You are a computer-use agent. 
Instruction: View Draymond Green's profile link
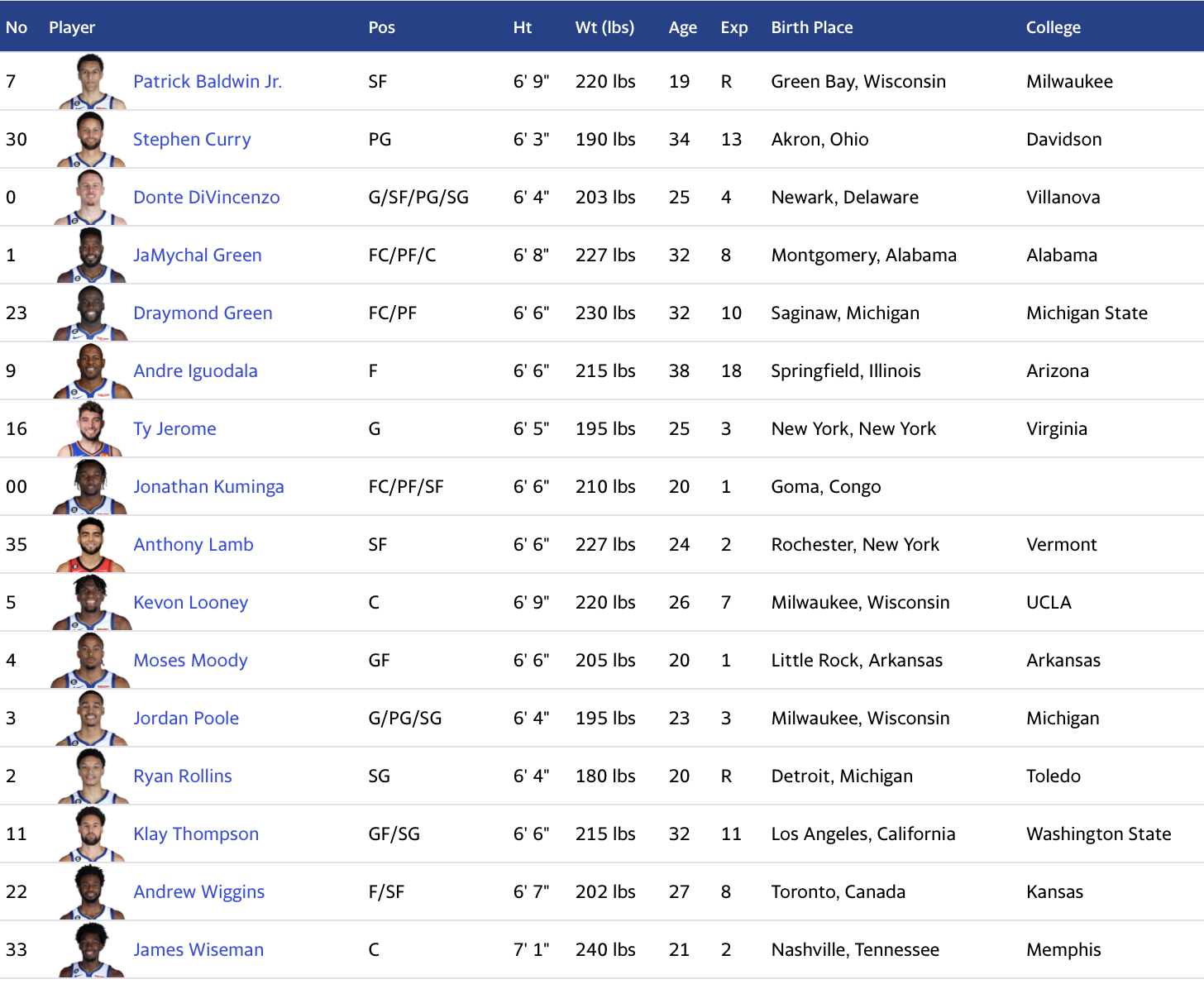[203, 313]
